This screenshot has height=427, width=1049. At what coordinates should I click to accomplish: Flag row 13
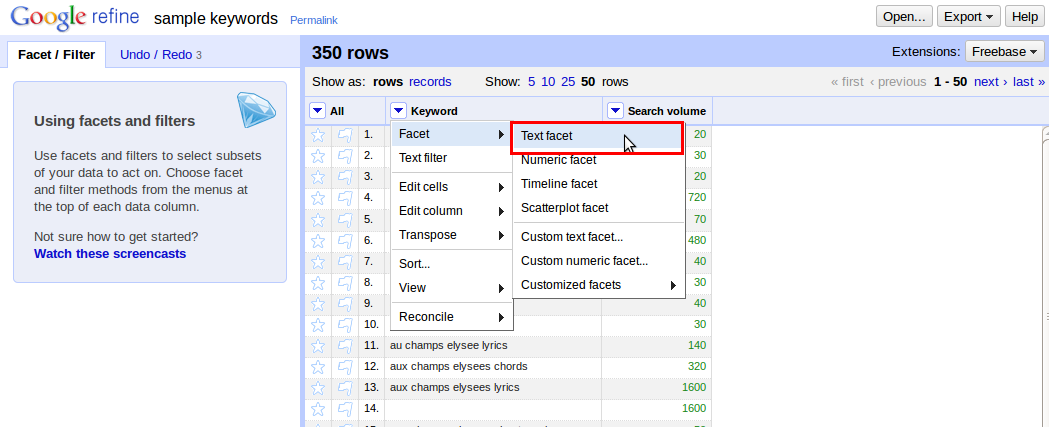point(345,388)
